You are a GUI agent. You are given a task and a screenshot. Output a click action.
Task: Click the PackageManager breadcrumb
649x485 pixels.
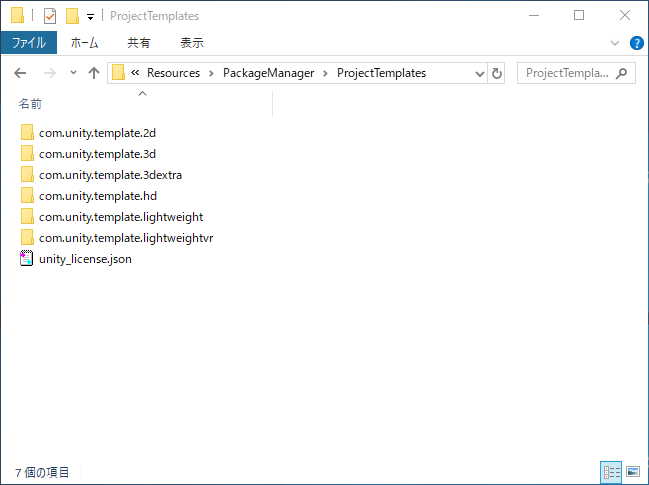(268, 73)
